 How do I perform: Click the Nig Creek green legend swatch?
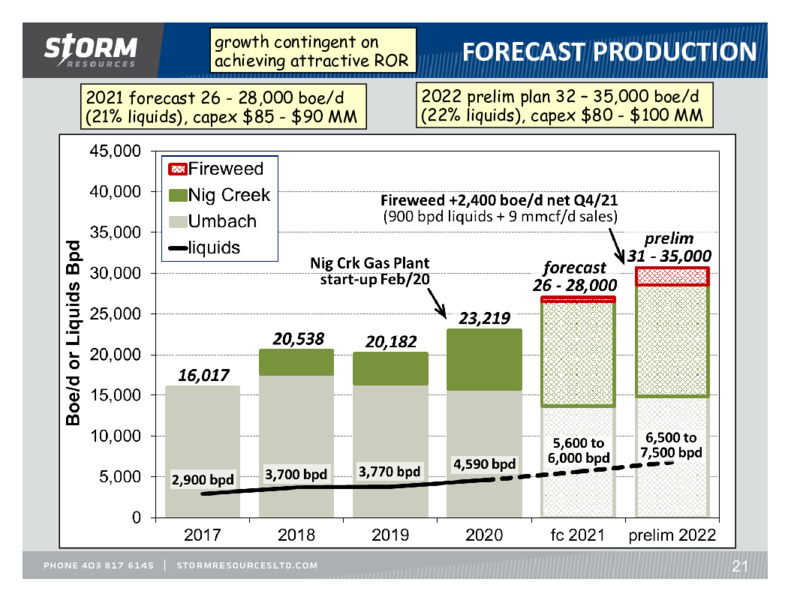[177, 195]
